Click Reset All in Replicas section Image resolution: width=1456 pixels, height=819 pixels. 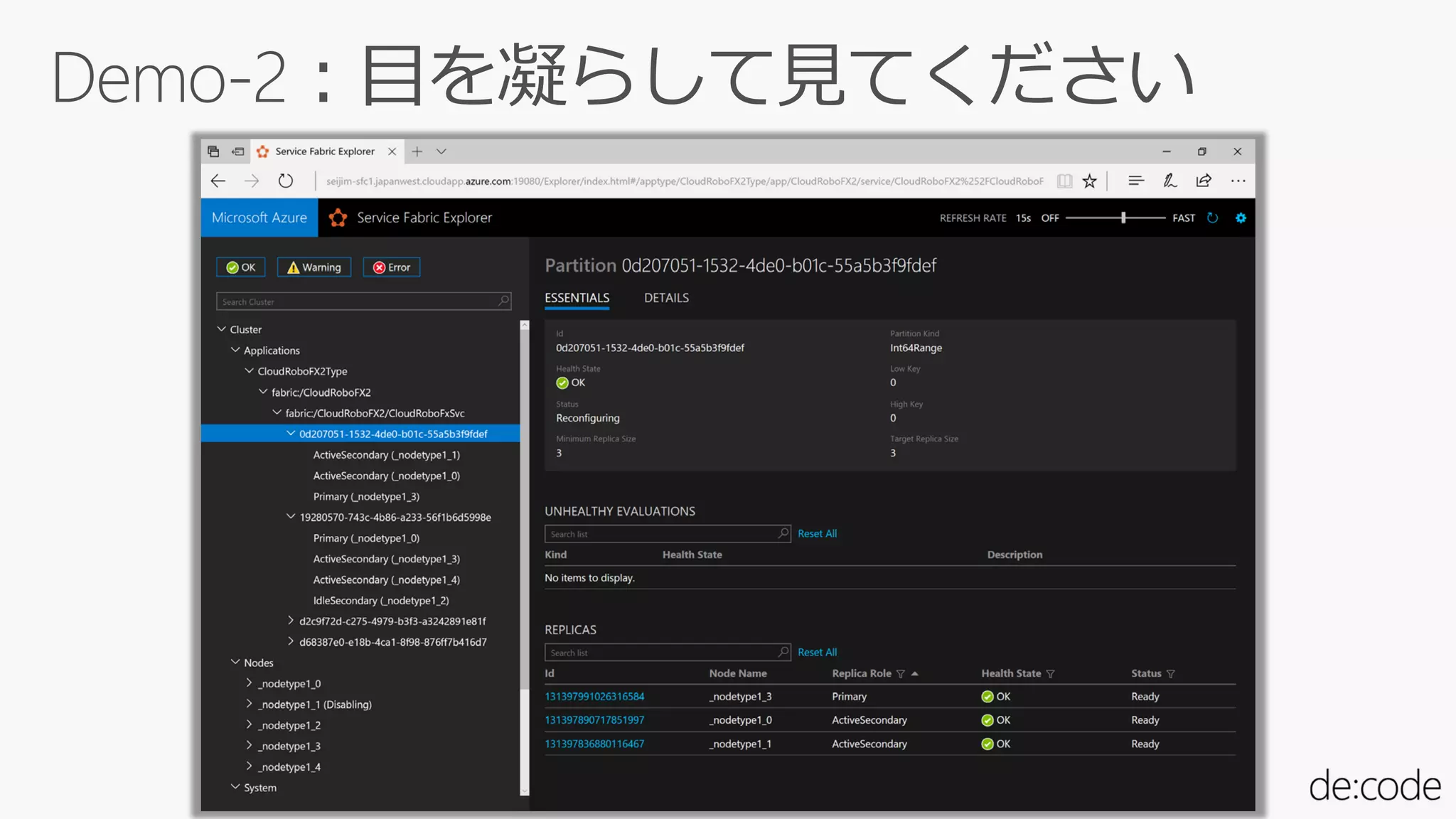click(x=817, y=652)
